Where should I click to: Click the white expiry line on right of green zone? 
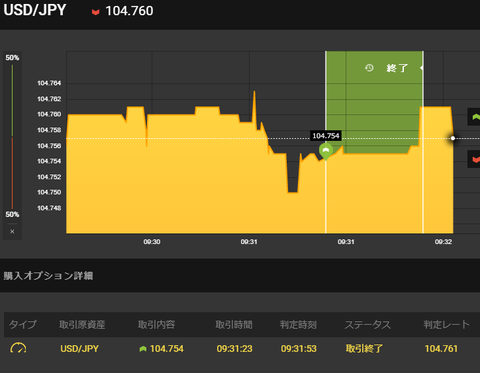[423, 142]
